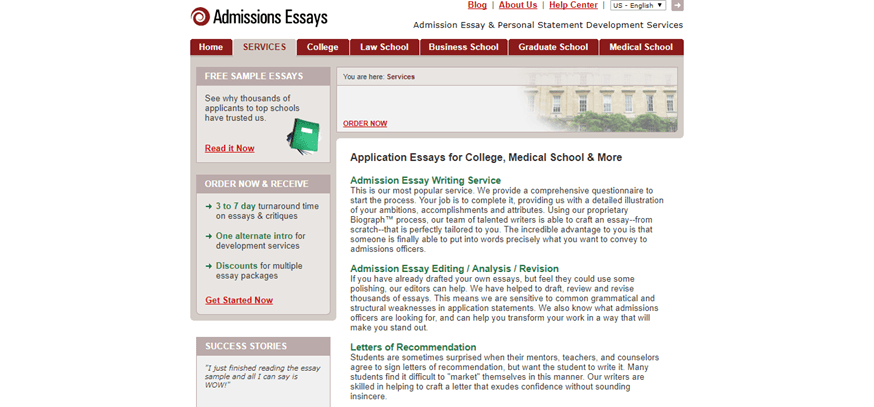The width and height of the screenshot is (874, 407).
Task: Click the FREE SAMPLE ESSAYS panel header
Action: click(x=263, y=76)
